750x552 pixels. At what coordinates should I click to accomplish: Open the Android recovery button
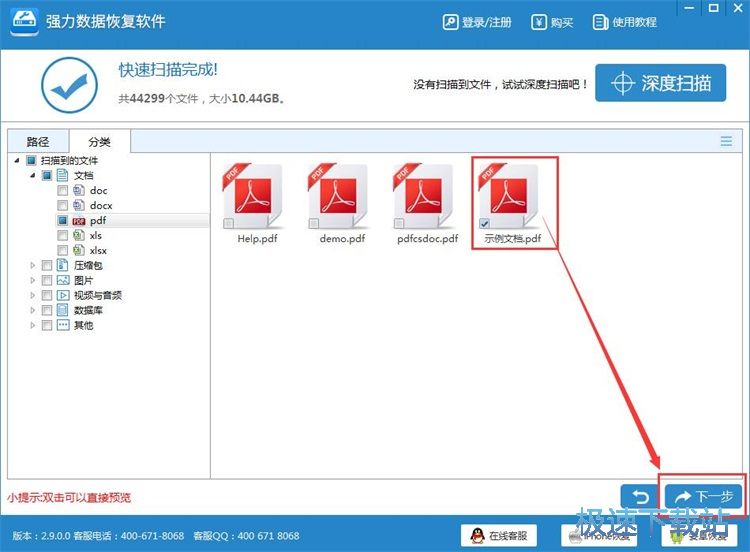[x=699, y=535]
